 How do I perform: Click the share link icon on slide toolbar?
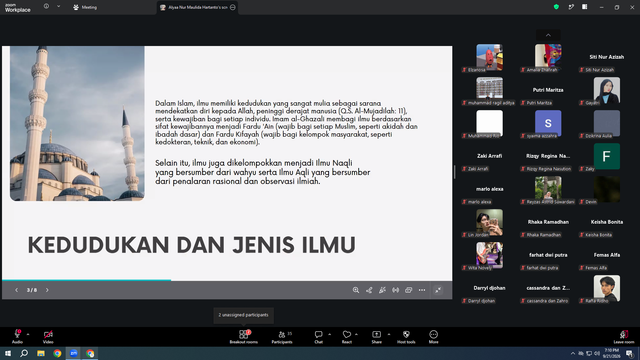click(x=369, y=290)
